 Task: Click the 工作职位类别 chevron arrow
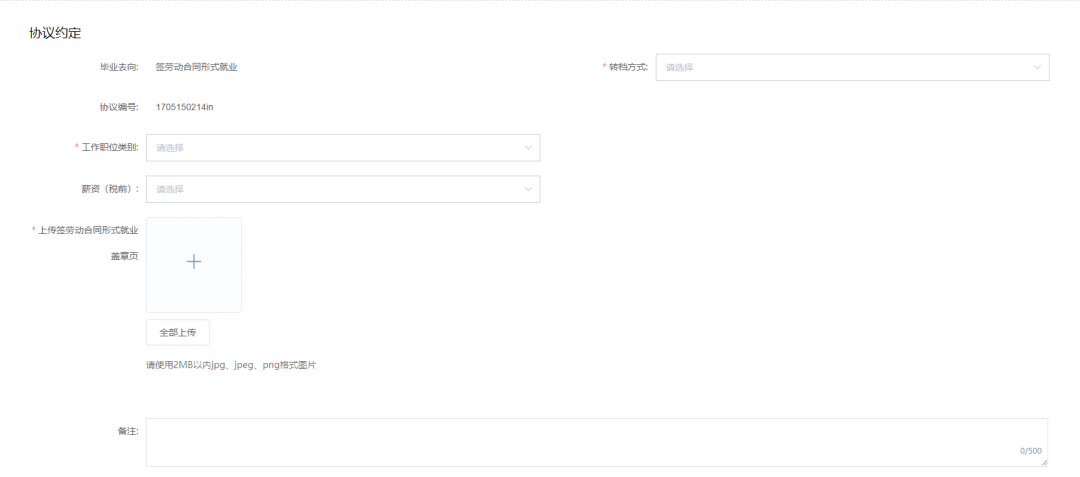pos(528,148)
